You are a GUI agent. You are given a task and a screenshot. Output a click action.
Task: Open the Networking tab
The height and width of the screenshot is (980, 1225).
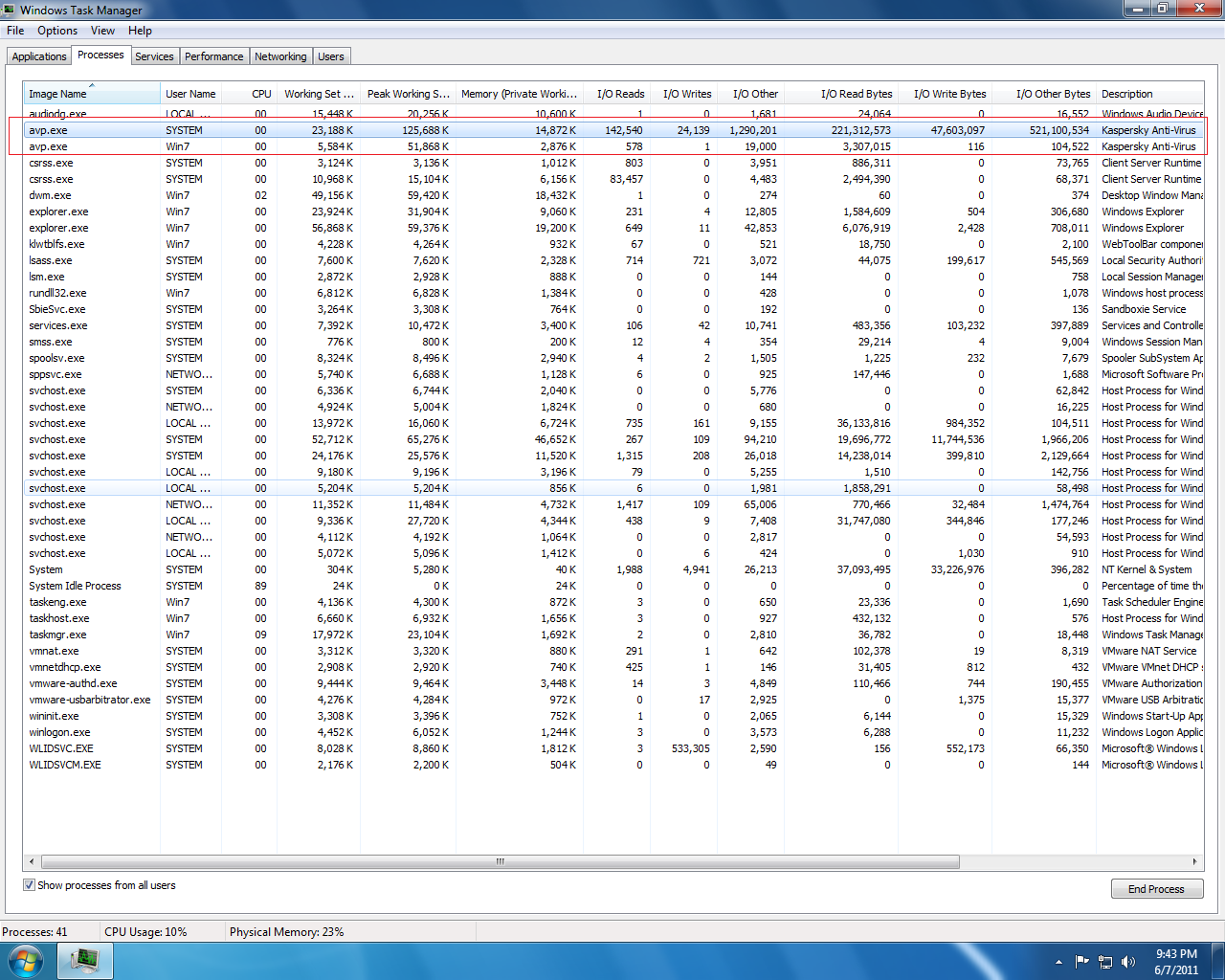(280, 56)
